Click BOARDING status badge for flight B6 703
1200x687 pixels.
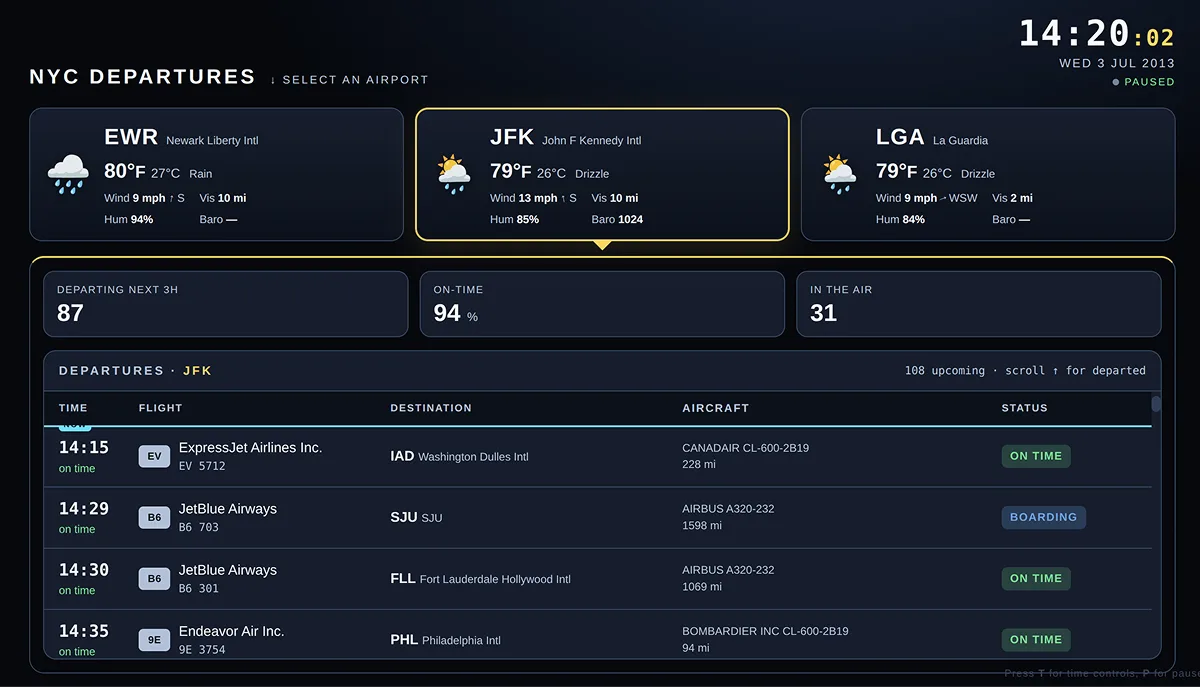[1044, 517]
